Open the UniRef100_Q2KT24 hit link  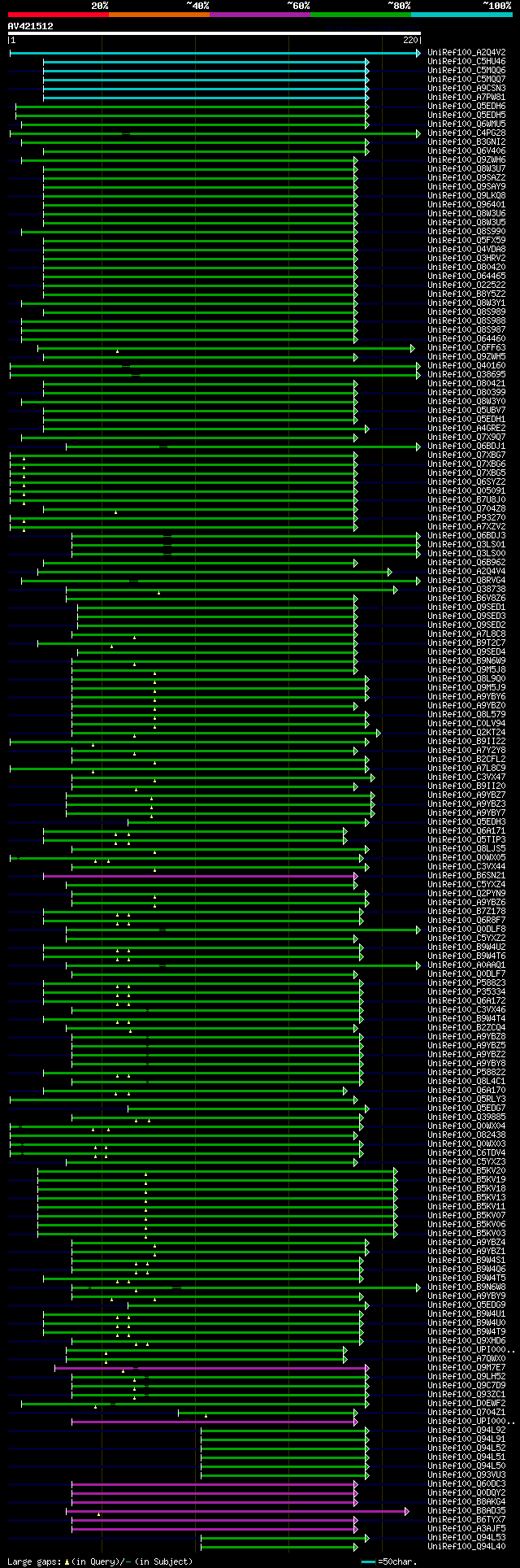click(466, 733)
